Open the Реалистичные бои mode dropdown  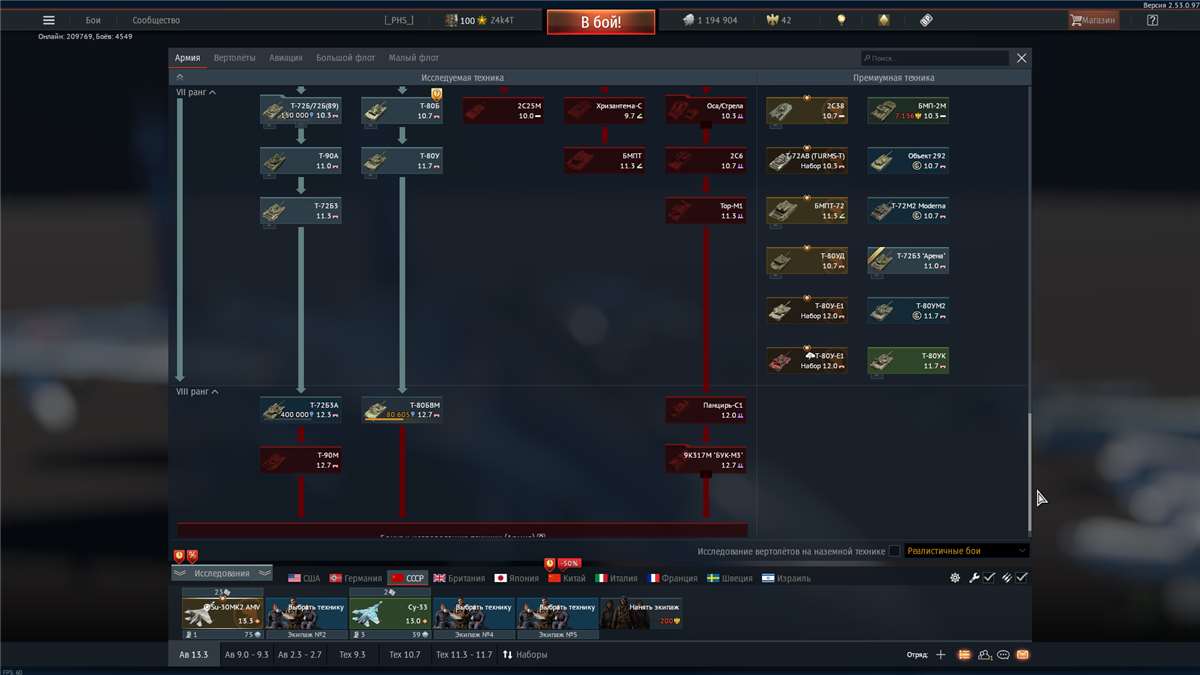(x=966, y=551)
